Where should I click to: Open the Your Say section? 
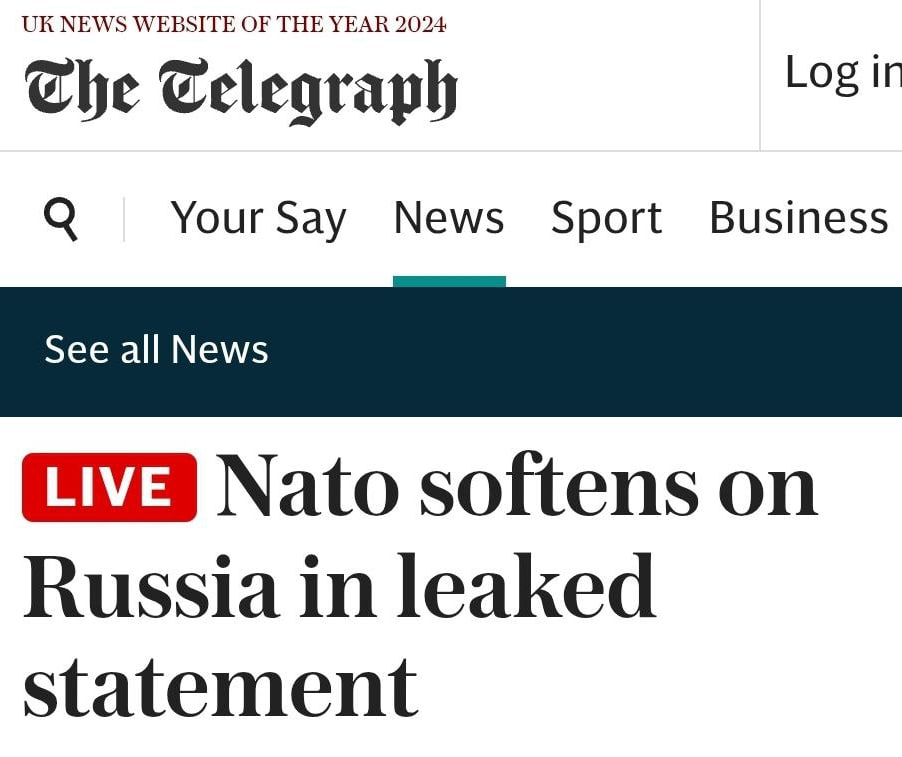(x=258, y=218)
